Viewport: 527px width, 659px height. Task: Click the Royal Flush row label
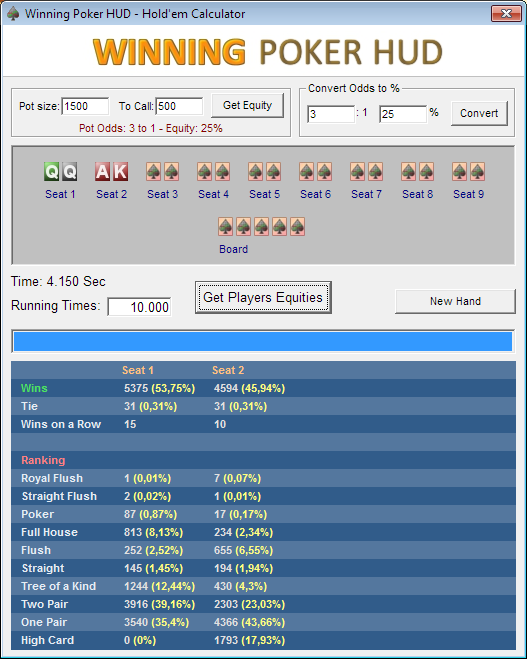point(52,478)
